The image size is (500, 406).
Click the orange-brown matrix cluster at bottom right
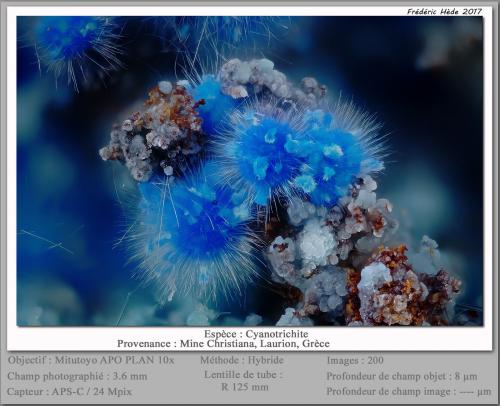click(400, 287)
